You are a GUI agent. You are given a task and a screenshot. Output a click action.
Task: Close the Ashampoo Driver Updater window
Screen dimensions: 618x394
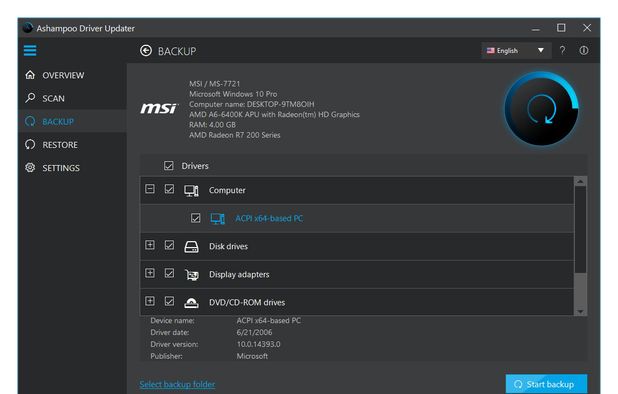click(587, 28)
